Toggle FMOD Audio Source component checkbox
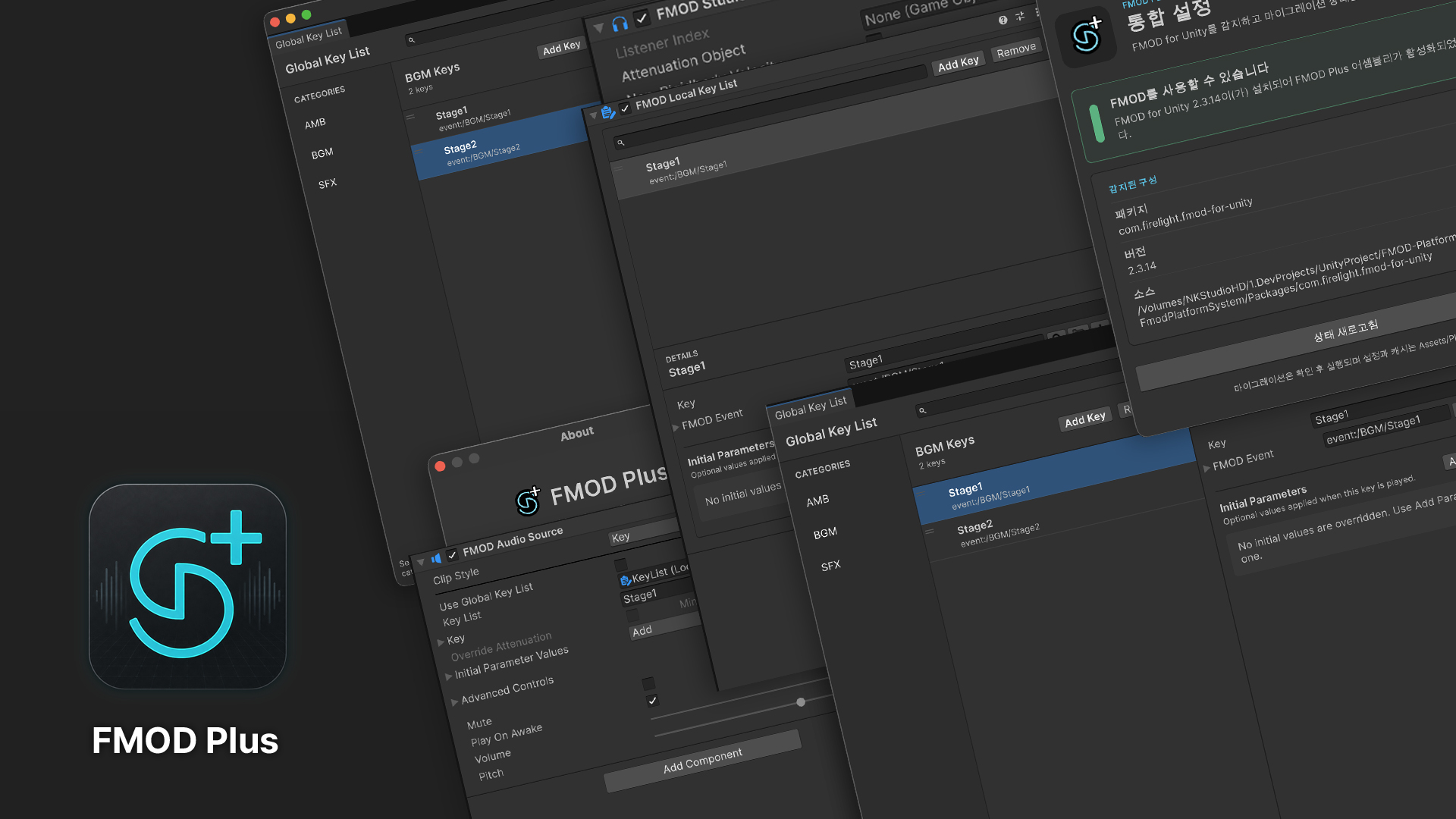Viewport: 1456px width, 819px height. (x=452, y=555)
